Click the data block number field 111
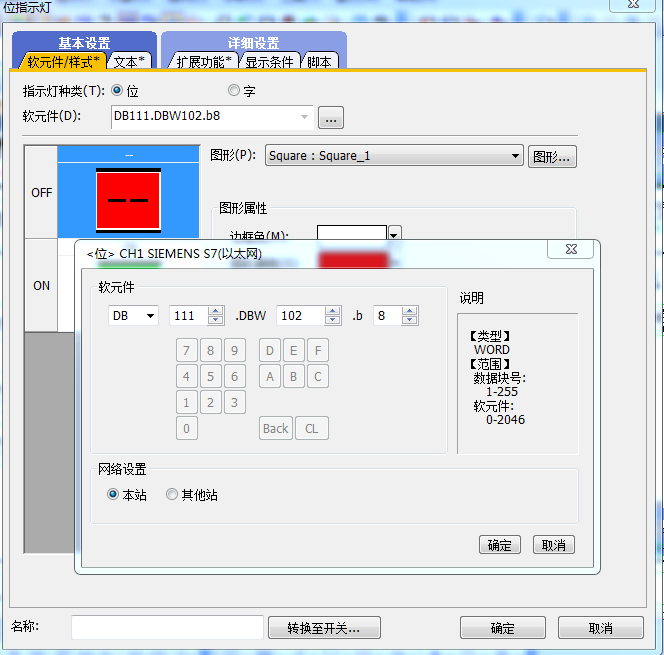This screenshot has width=664, height=655. pos(189,315)
